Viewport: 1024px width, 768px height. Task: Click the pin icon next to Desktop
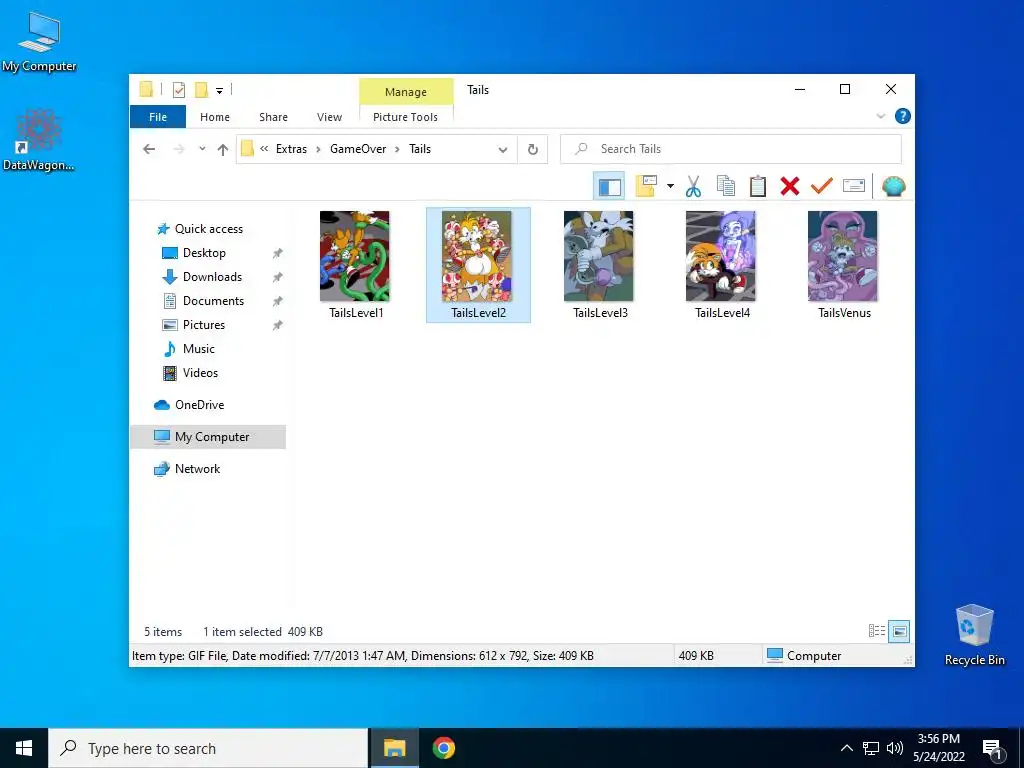pos(278,253)
